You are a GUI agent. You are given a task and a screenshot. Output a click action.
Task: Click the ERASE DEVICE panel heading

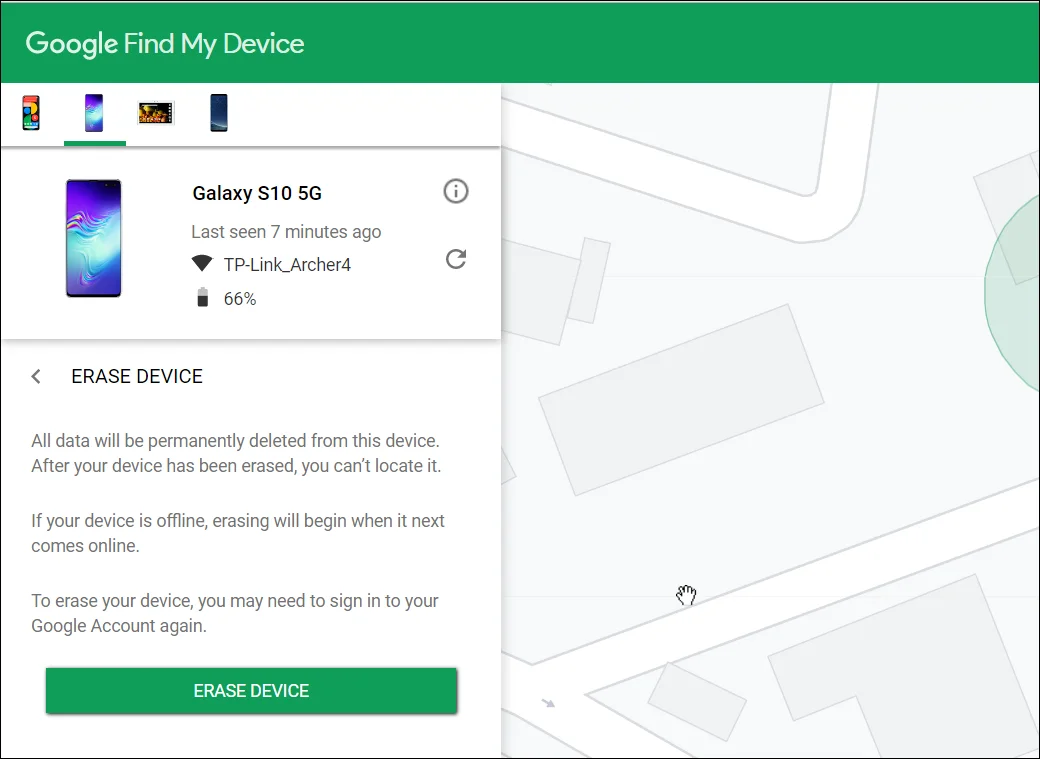[x=137, y=377]
